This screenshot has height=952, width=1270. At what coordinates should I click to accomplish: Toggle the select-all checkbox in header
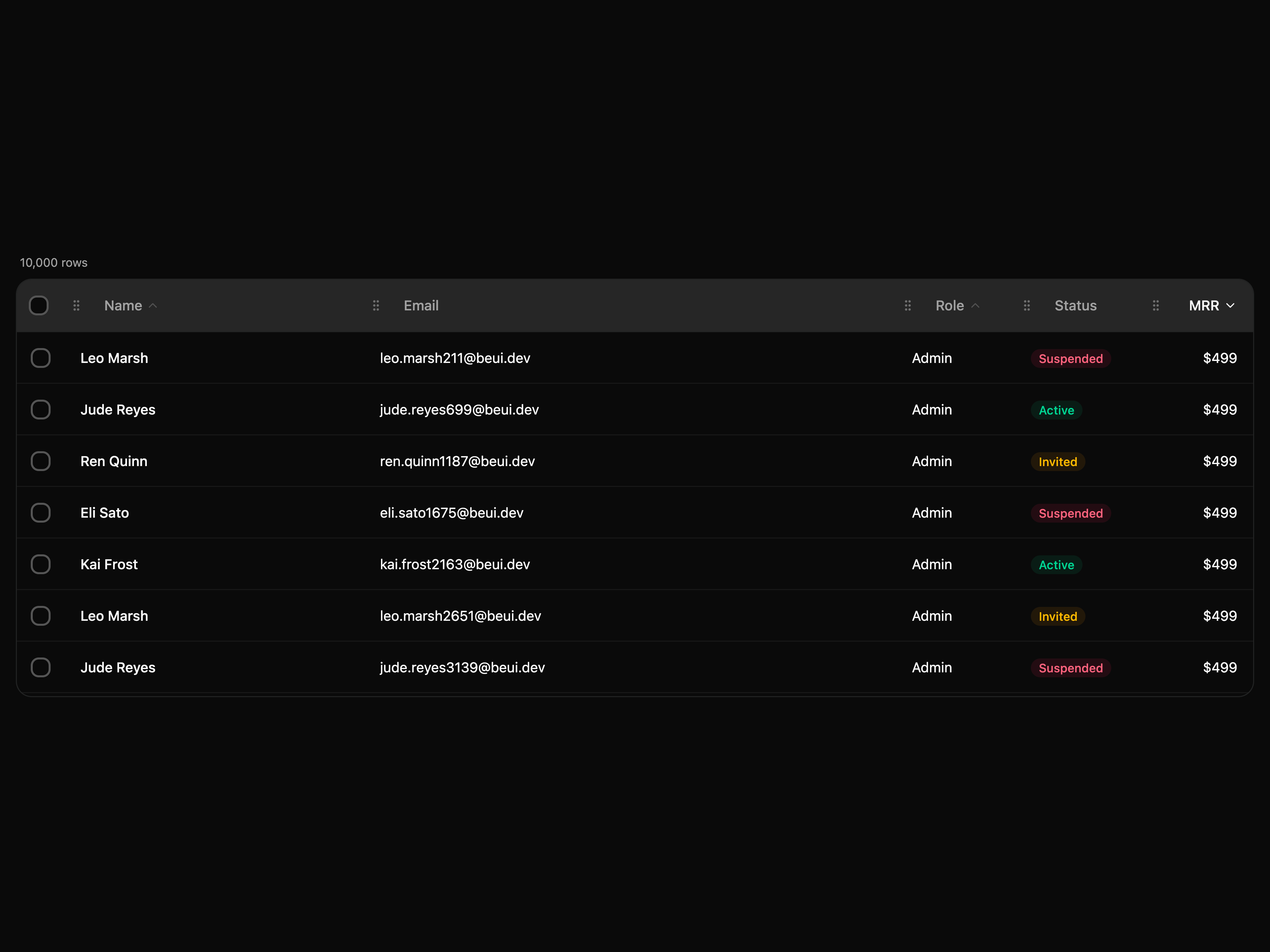click(x=39, y=306)
